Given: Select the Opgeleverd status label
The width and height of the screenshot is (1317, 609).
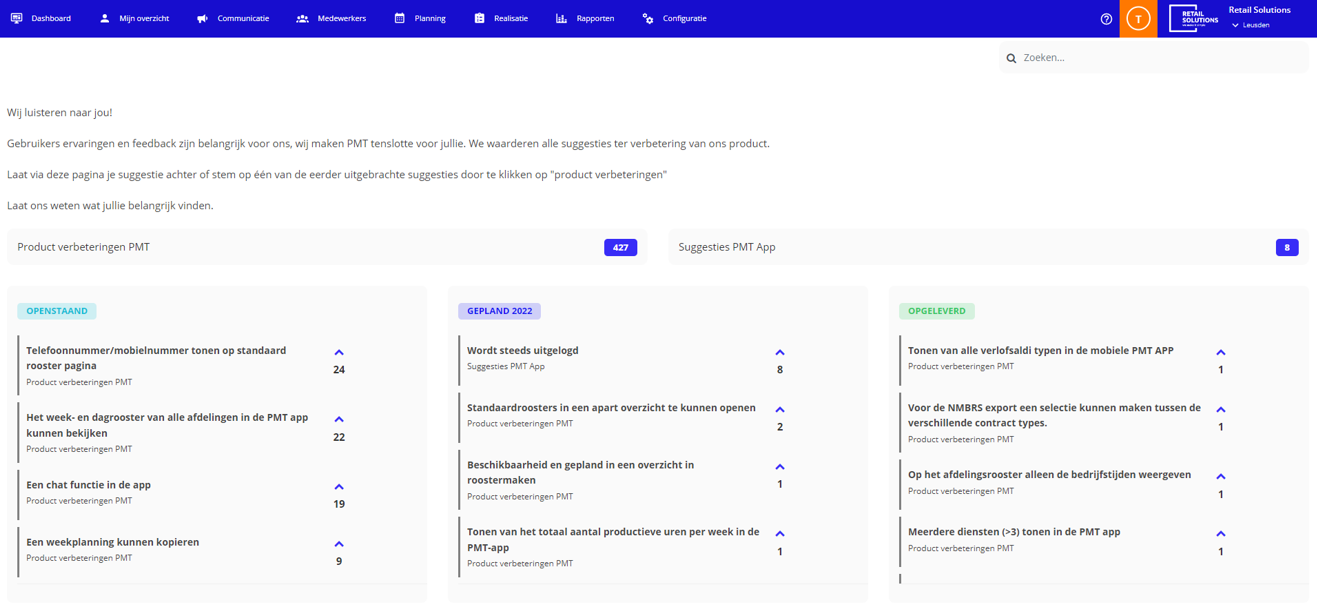Looking at the screenshot, I should point(937,311).
